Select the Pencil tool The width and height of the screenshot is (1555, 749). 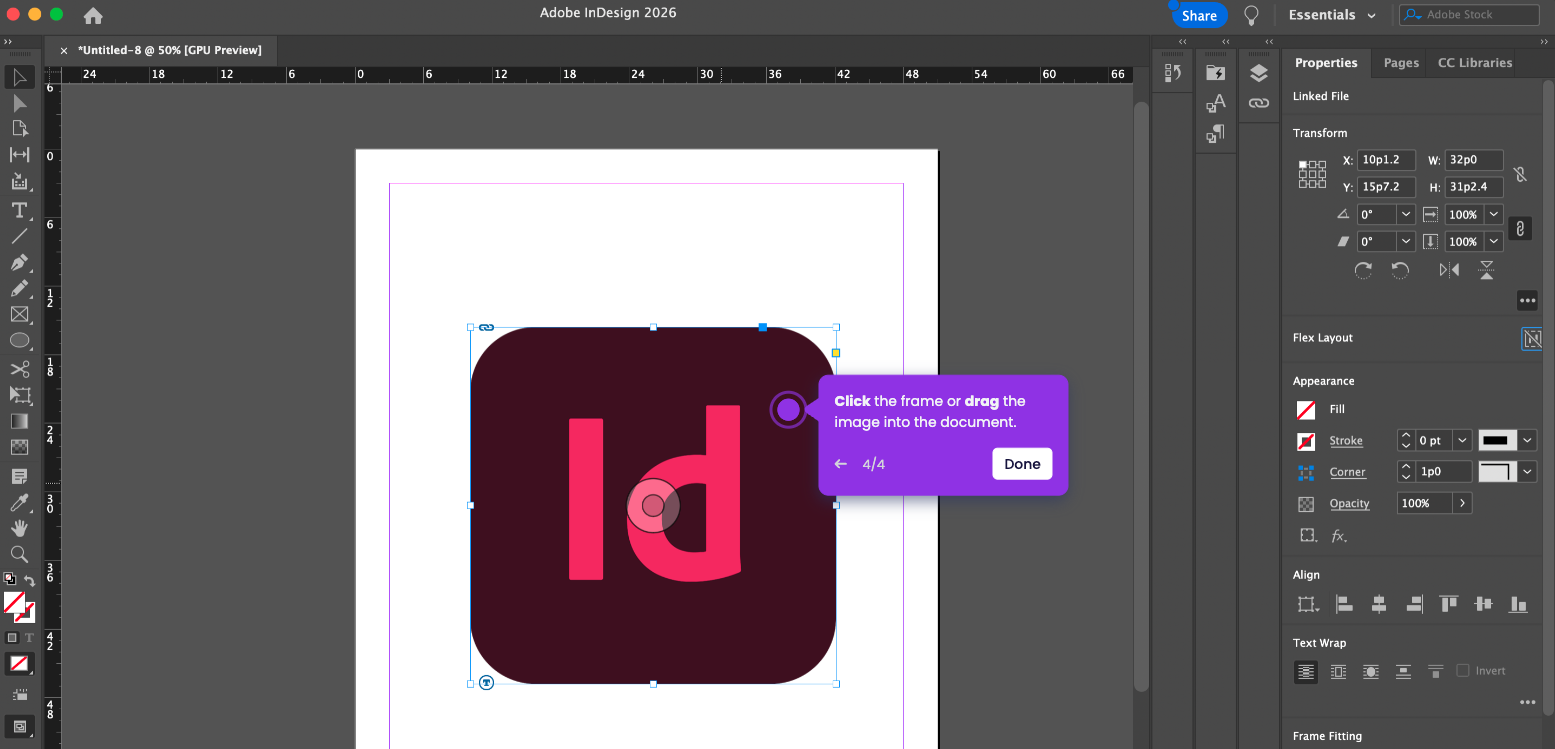[x=19, y=288]
